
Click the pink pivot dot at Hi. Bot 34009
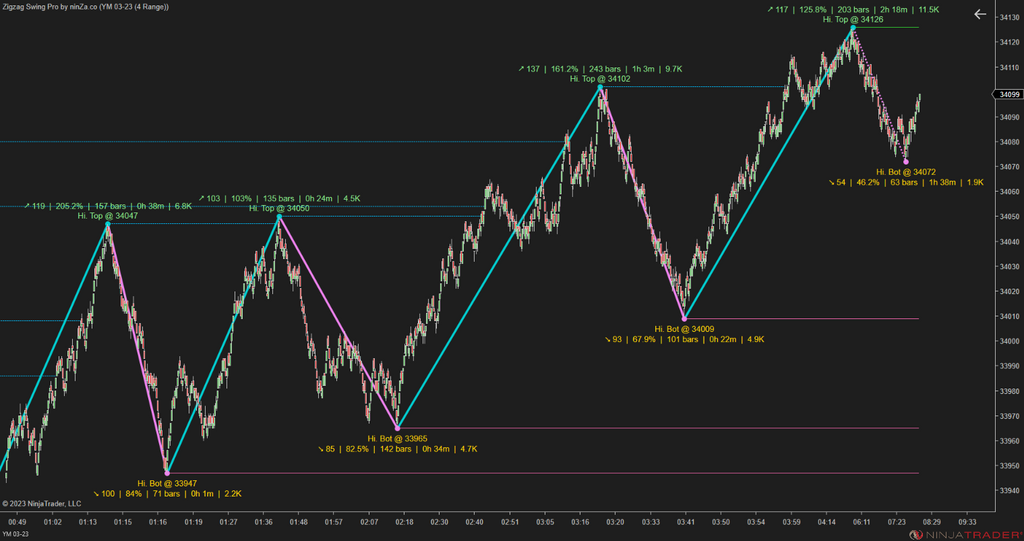pyautogui.click(x=684, y=319)
